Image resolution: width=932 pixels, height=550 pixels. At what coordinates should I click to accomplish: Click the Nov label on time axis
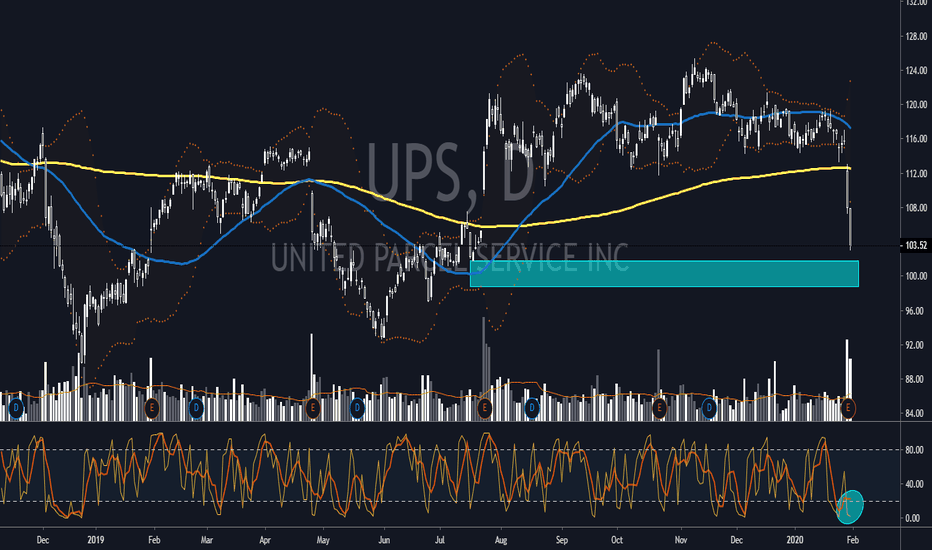click(681, 540)
